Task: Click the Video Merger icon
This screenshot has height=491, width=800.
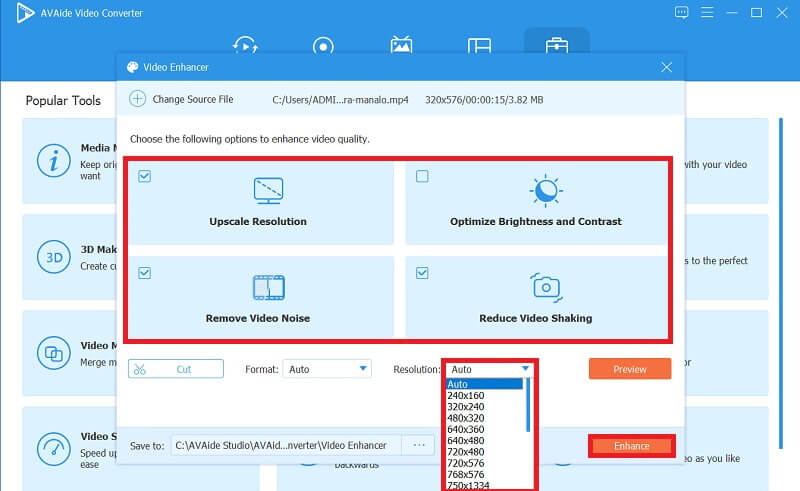Action: 54,353
